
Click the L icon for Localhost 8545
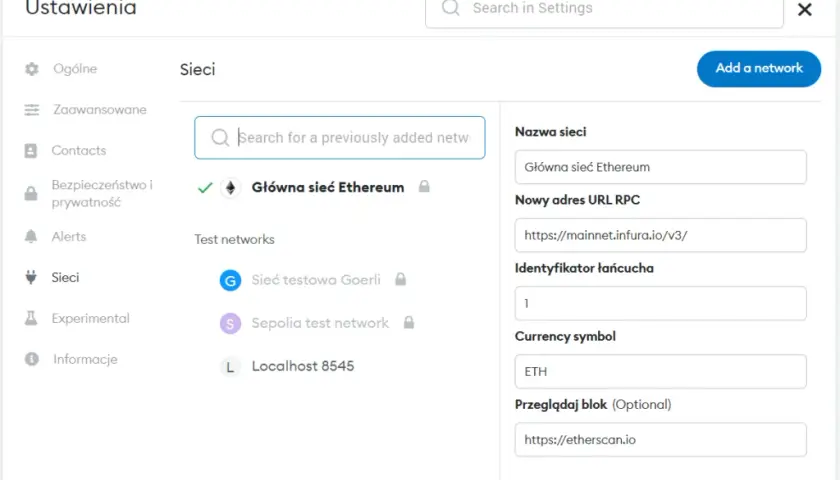pyautogui.click(x=230, y=367)
